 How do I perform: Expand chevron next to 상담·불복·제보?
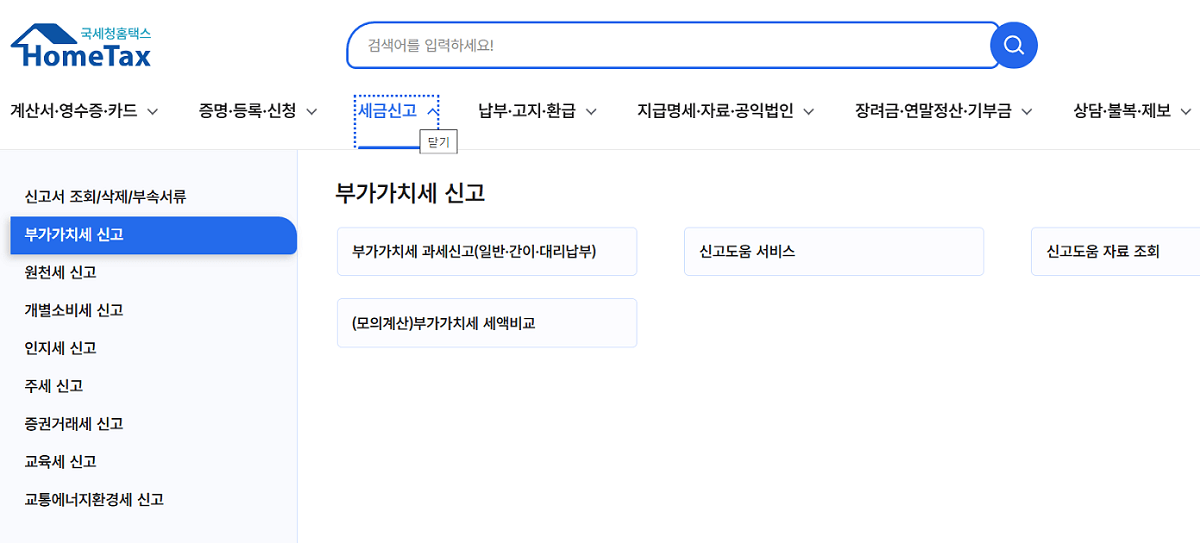coord(1185,112)
